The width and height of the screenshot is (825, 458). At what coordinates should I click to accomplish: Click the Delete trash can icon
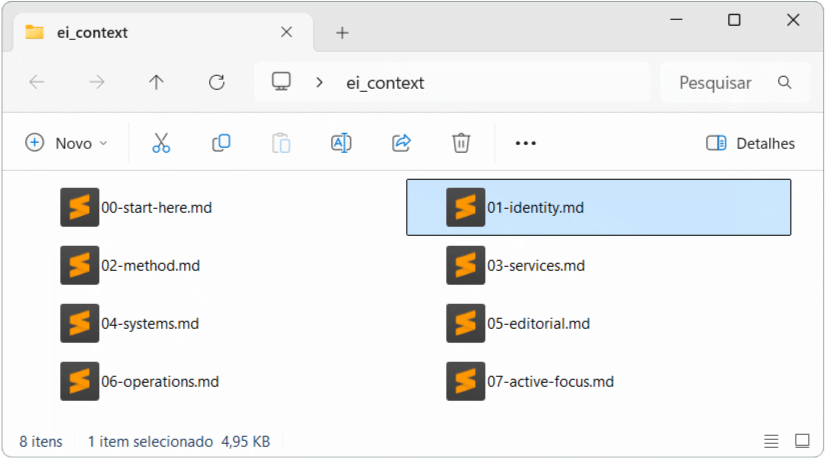pyautogui.click(x=461, y=143)
